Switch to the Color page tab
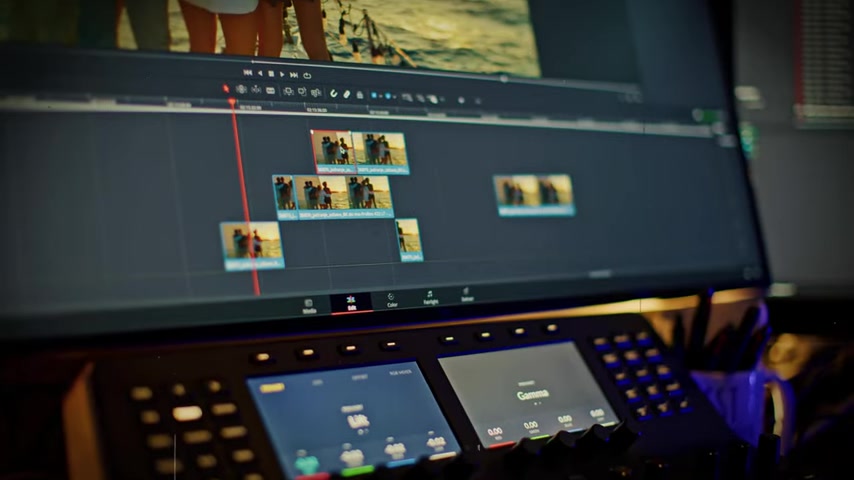854x480 pixels. [x=392, y=300]
